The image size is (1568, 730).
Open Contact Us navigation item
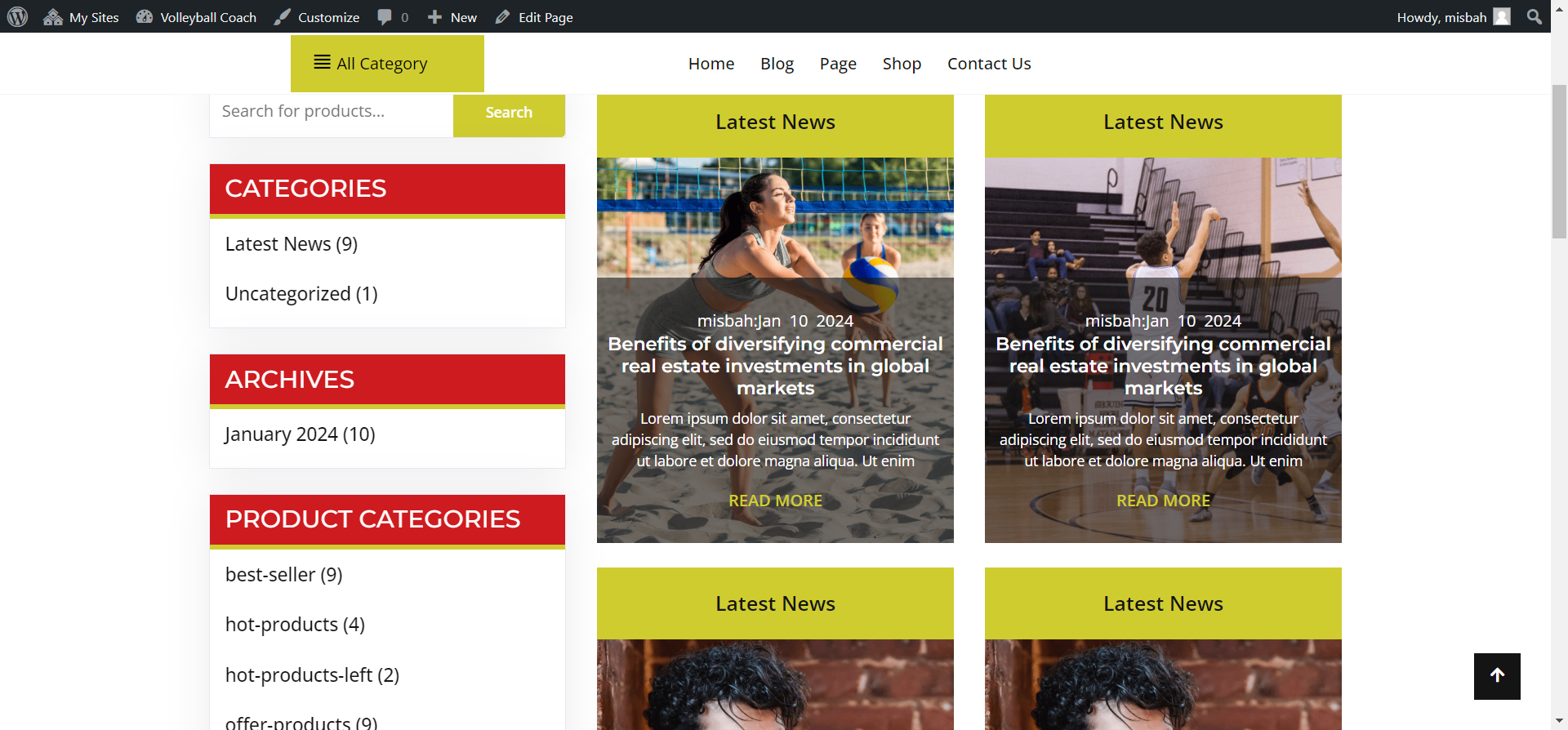989,64
